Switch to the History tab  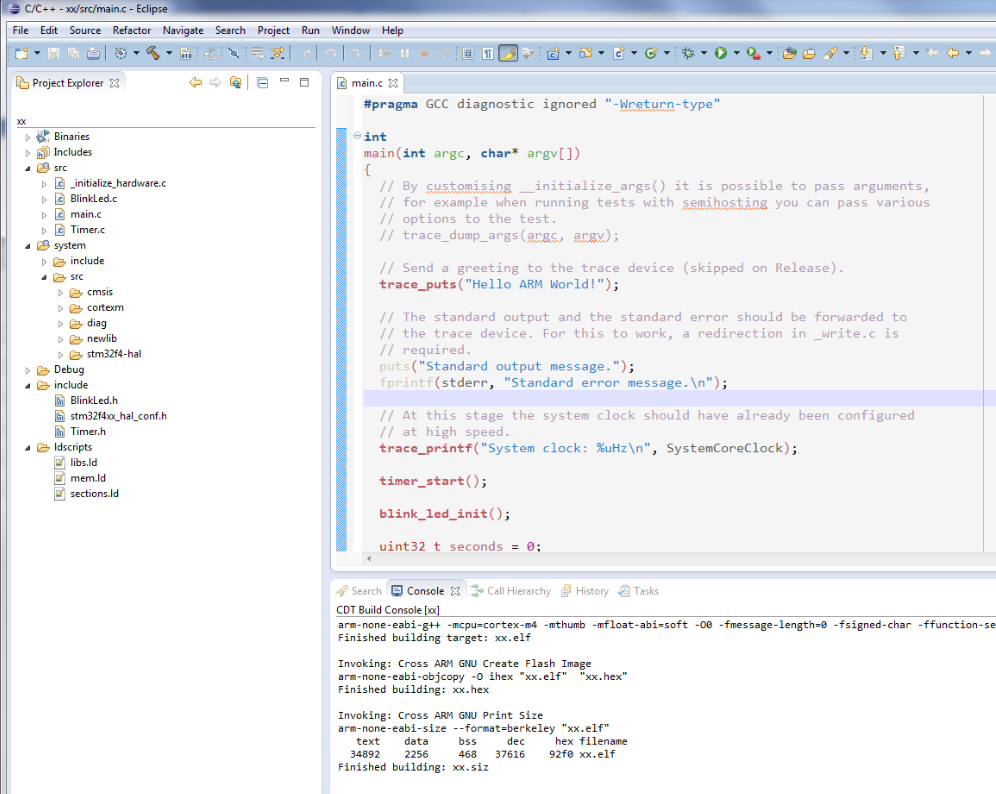pyautogui.click(x=585, y=591)
